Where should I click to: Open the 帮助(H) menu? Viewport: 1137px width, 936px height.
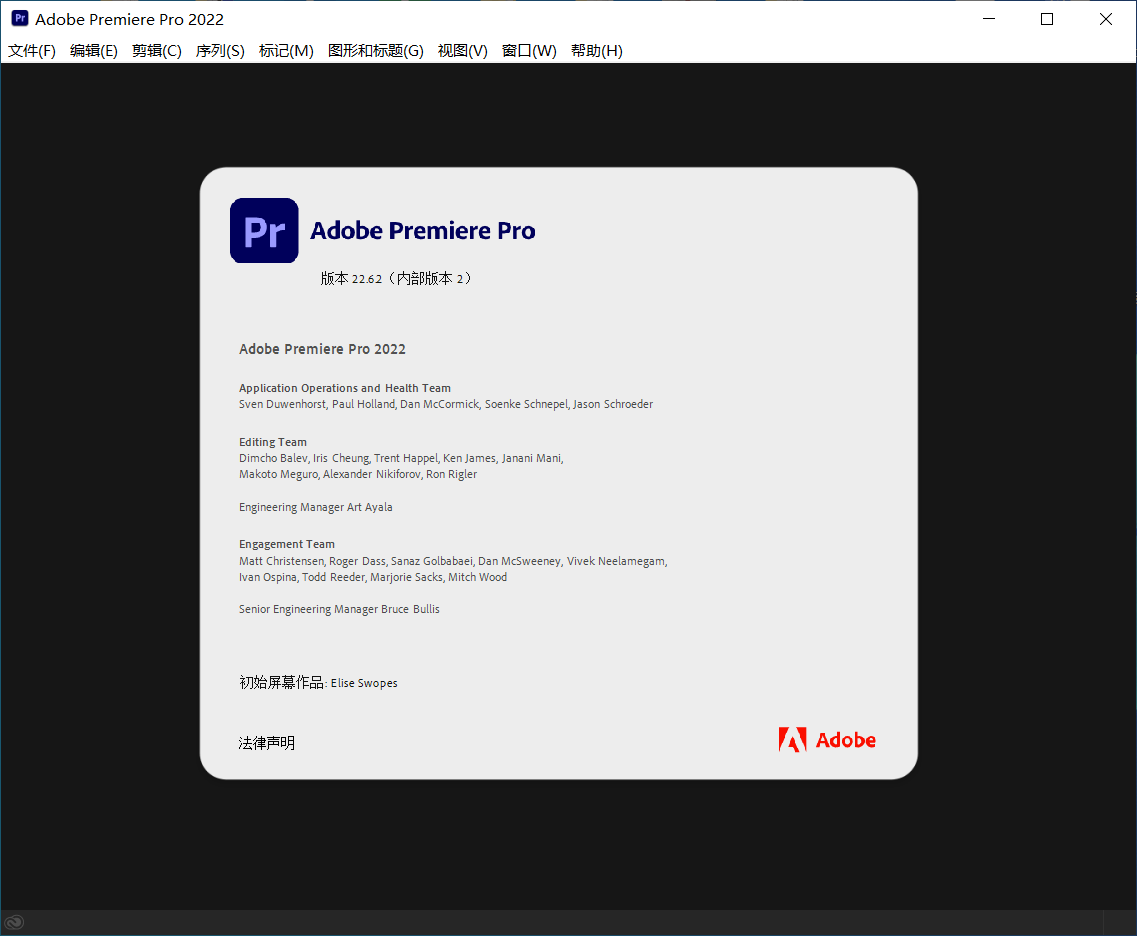[x=597, y=51]
